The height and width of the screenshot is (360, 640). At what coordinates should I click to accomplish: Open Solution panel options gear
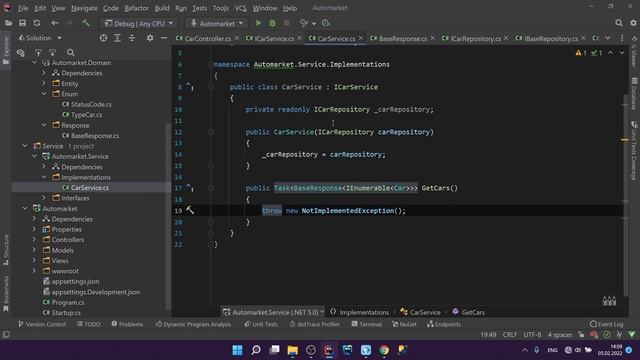coord(150,38)
